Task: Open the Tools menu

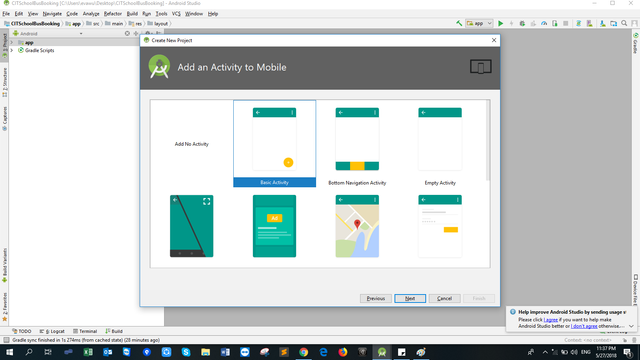Action: [x=161, y=13]
